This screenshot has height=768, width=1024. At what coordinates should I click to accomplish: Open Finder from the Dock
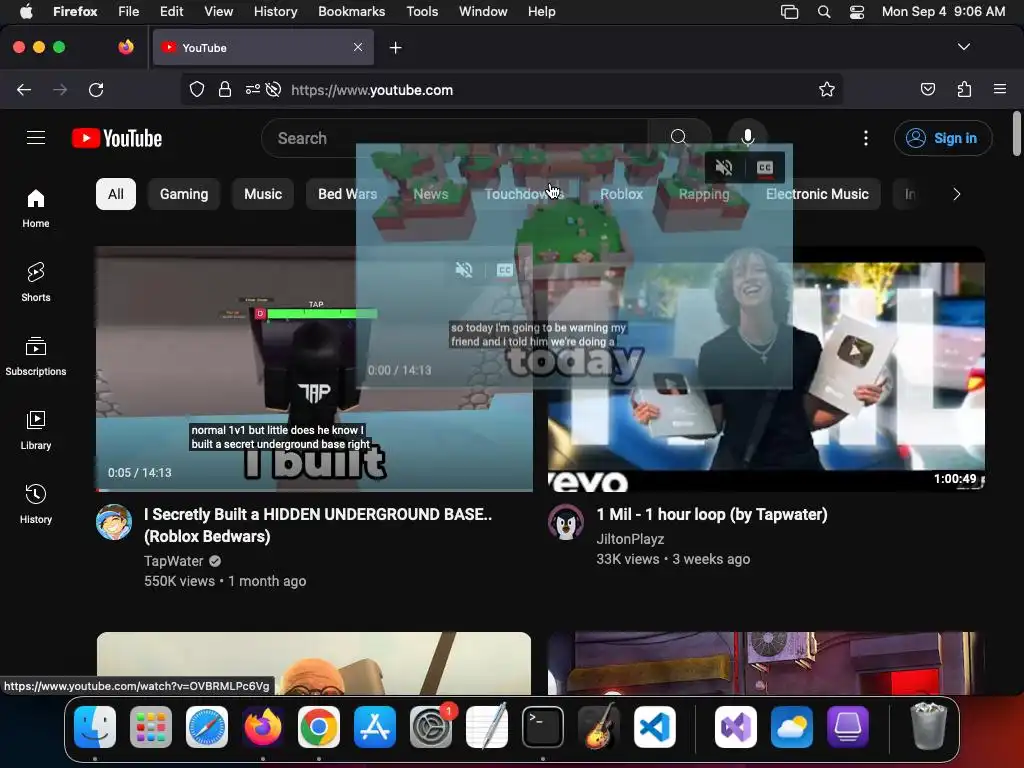point(95,727)
